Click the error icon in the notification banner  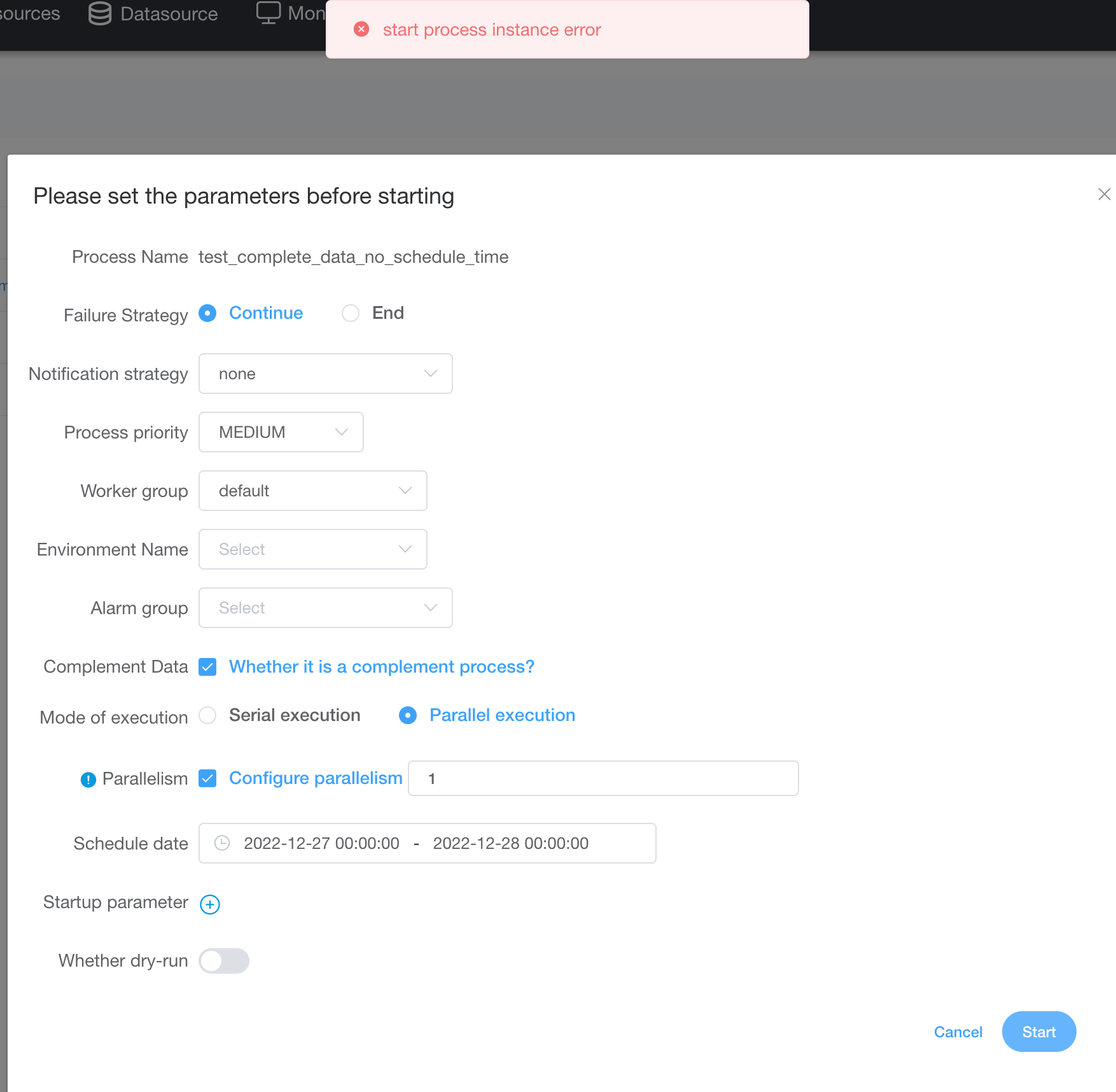point(361,29)
